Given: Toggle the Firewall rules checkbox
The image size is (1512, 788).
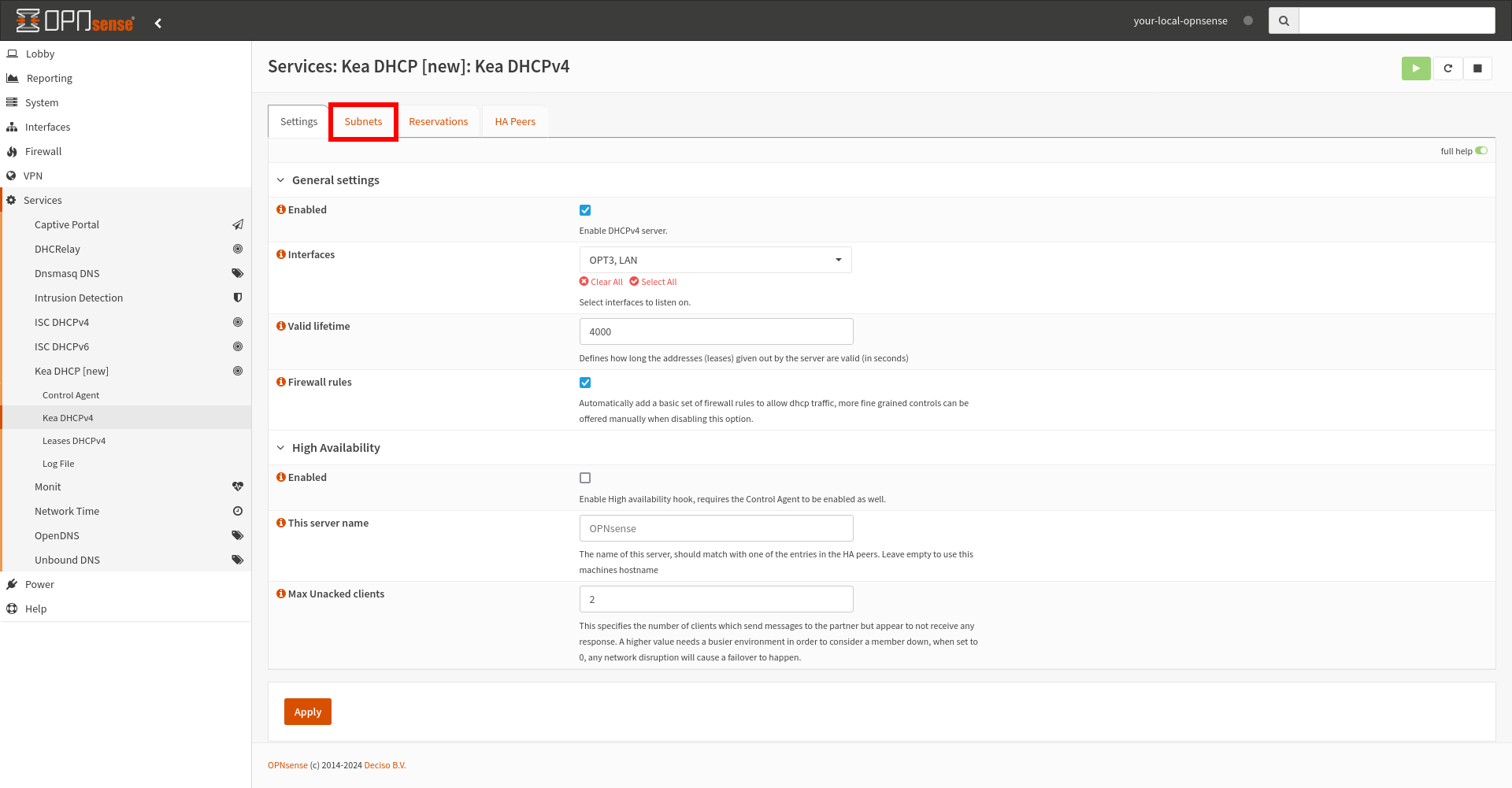Looking at the screenshot, I should (x=585, y=383).
